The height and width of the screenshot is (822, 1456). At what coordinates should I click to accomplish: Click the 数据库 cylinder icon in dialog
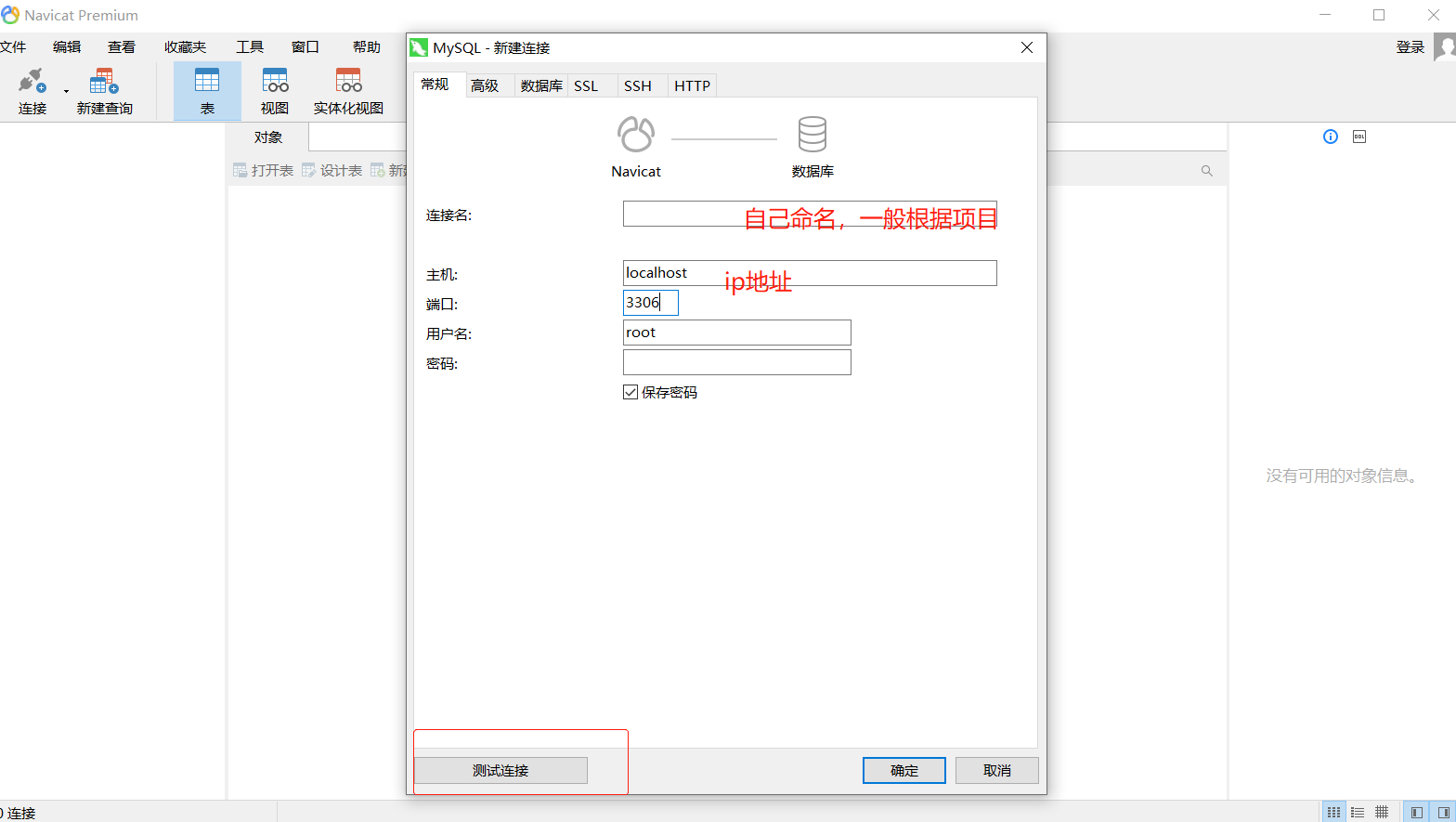(x=812, y=135)
